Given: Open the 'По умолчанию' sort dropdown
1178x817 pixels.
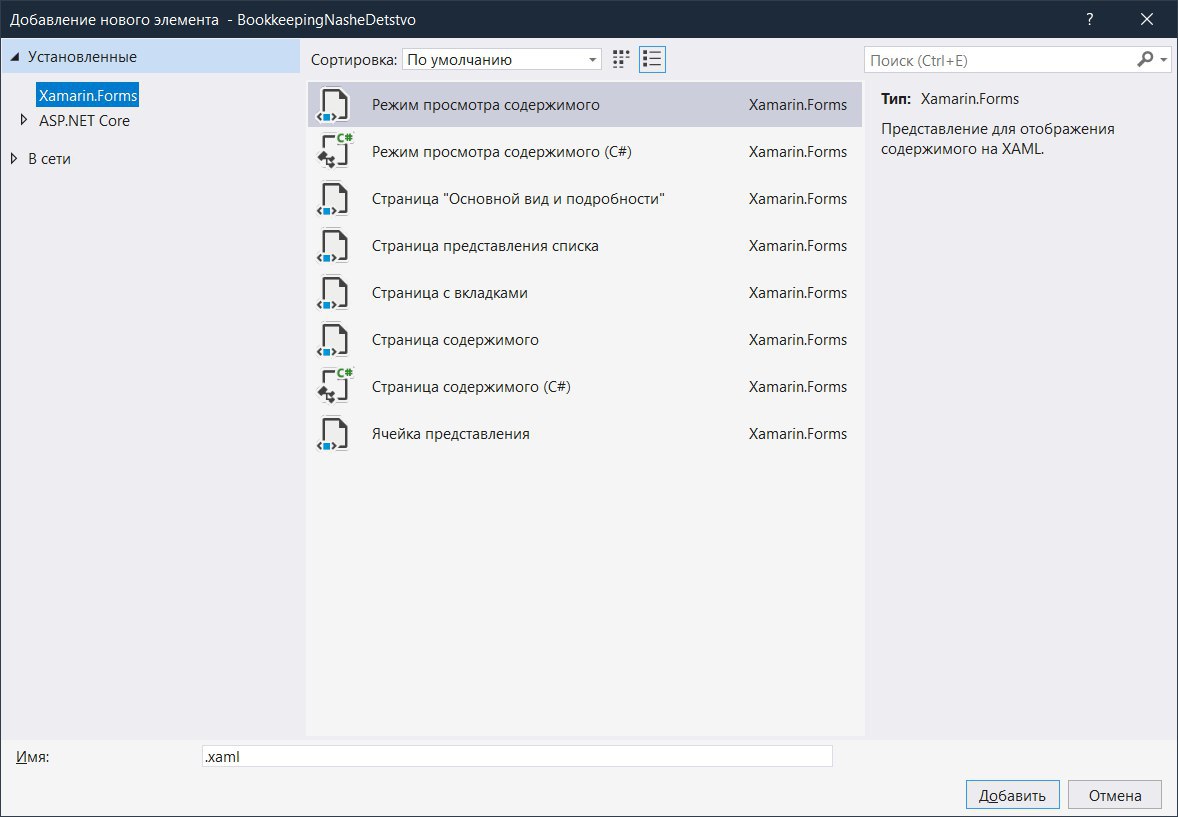Looking at the screenshot, I should 502,59.
